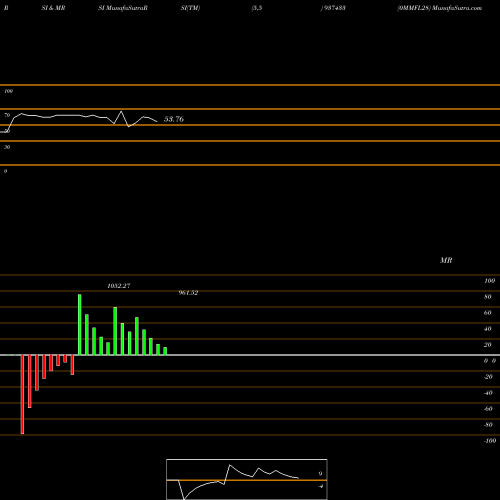This screenshot has height=500, width=500.
Task: Click the MunafaSutra.com watermark text in header
Action: pyautogui.click(x=457, y=8)
